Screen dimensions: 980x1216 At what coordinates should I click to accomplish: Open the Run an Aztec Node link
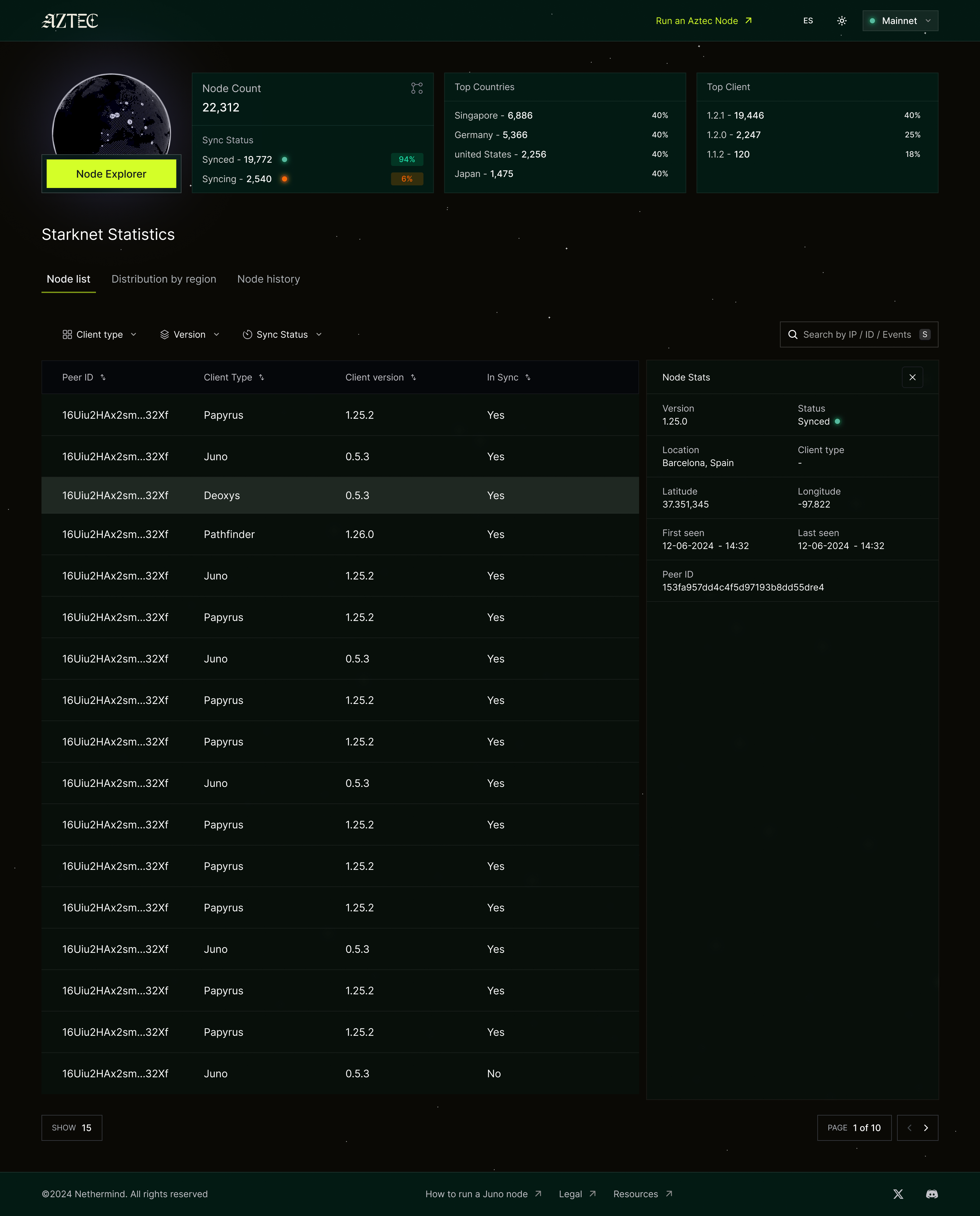pos(703,21)
